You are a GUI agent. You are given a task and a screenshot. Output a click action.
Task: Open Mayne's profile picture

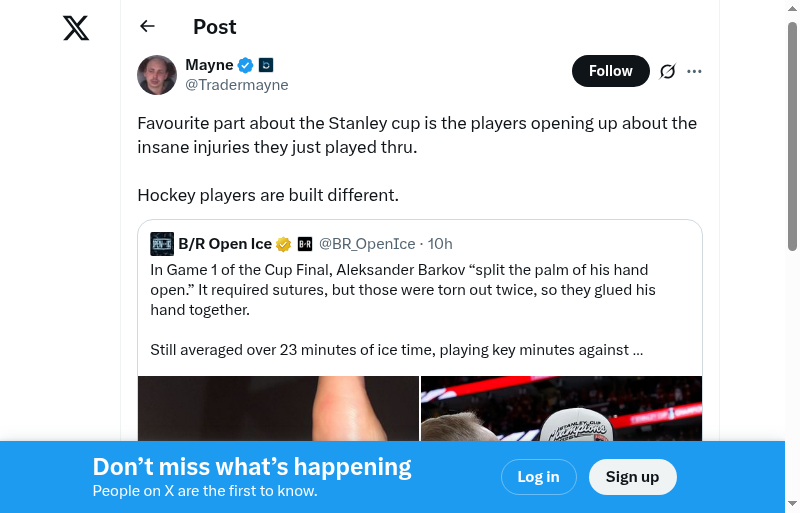(x=157, y=75)
